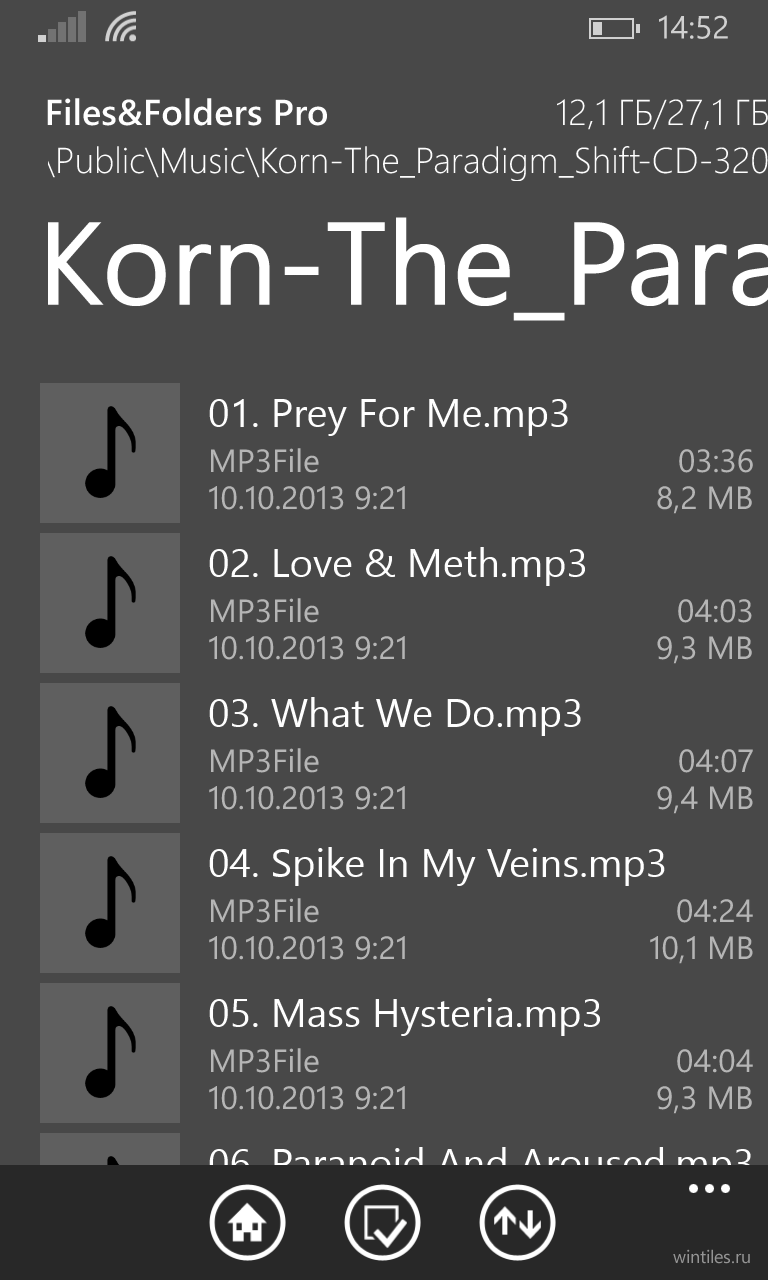Screen dimensions: 768x1280
Task: Select 04. Spike In My Veins.mp3
Action: pos(397,903)
